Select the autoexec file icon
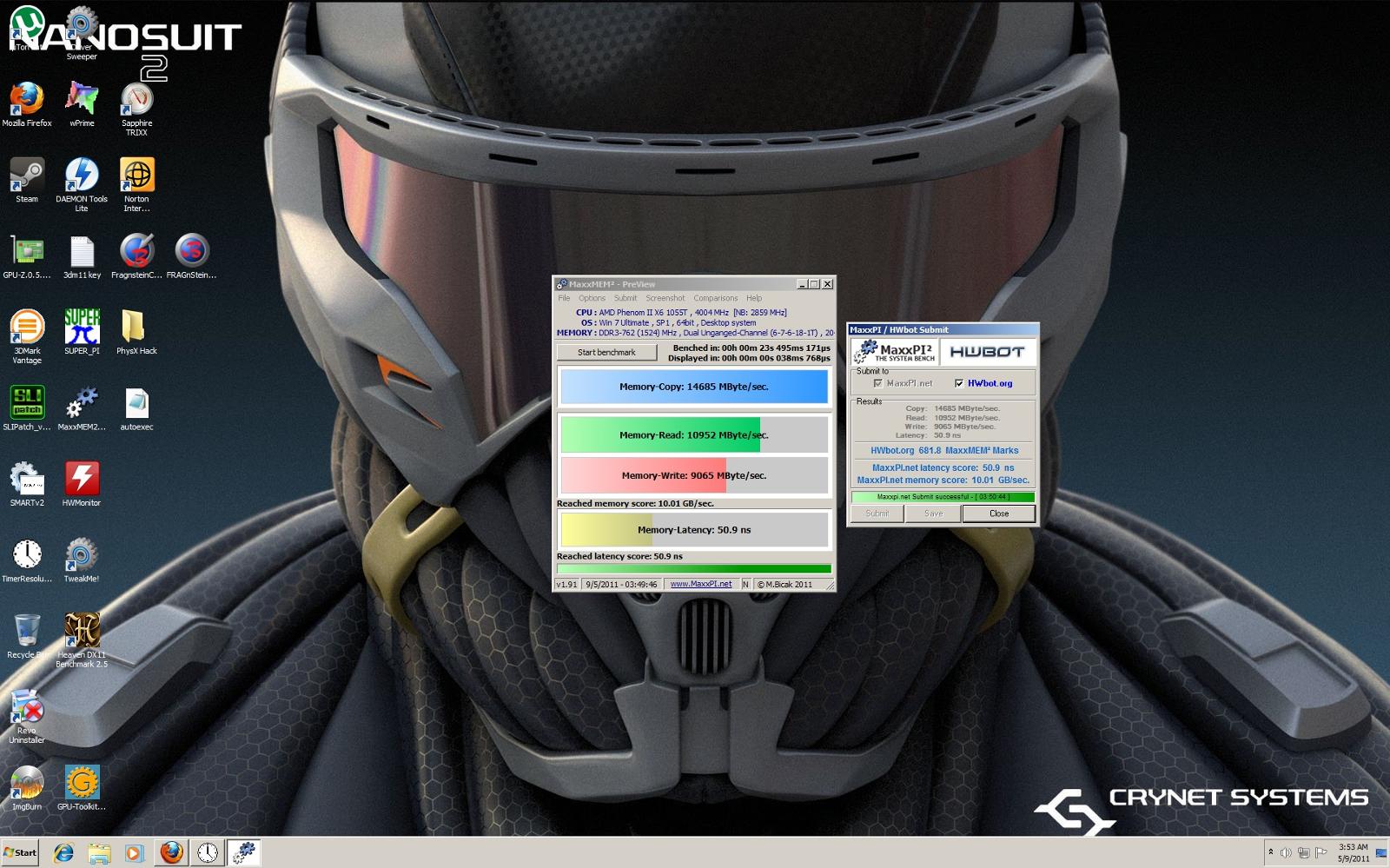1390x868 pixels. (x=136, y=407)
